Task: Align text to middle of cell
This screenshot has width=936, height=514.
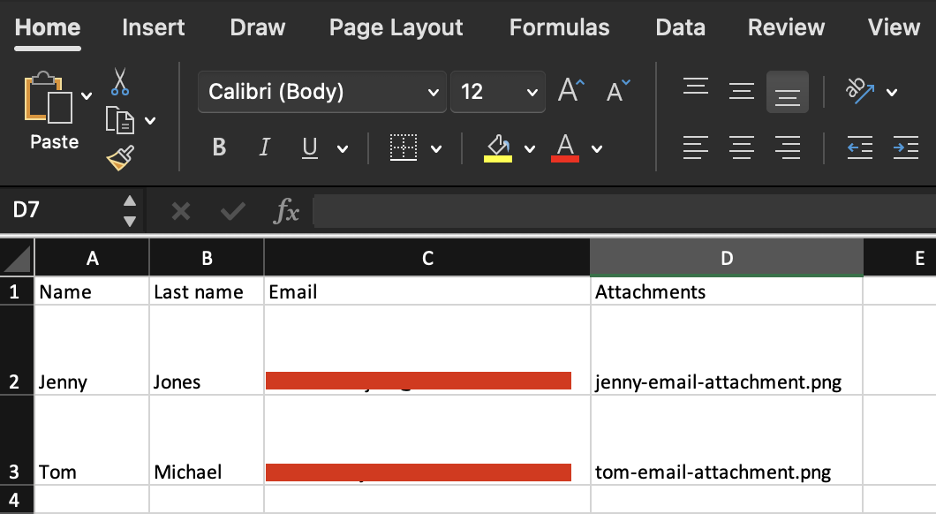Action: (x=741, y=91)
